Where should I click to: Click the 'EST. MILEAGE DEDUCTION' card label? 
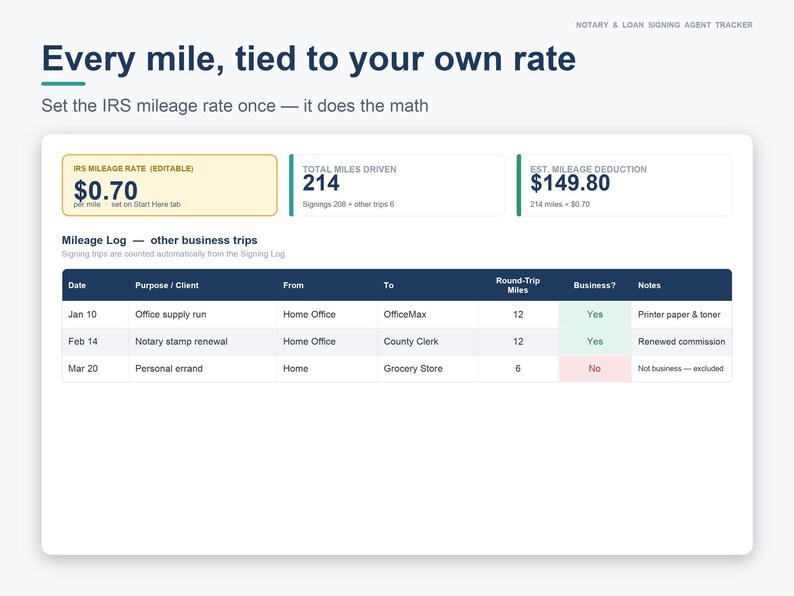(x=588, y=169)
